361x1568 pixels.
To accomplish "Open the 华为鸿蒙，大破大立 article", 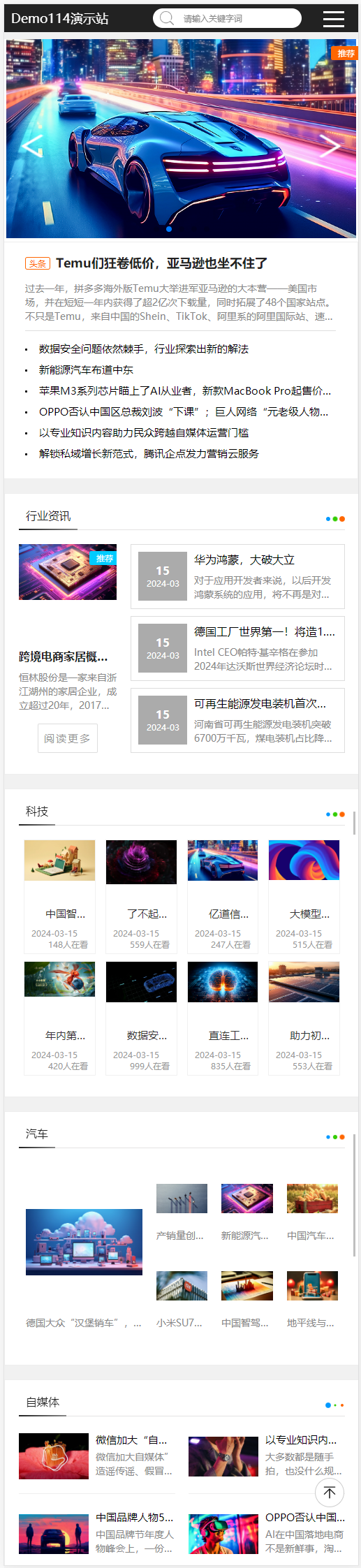I will coord(244,560).
